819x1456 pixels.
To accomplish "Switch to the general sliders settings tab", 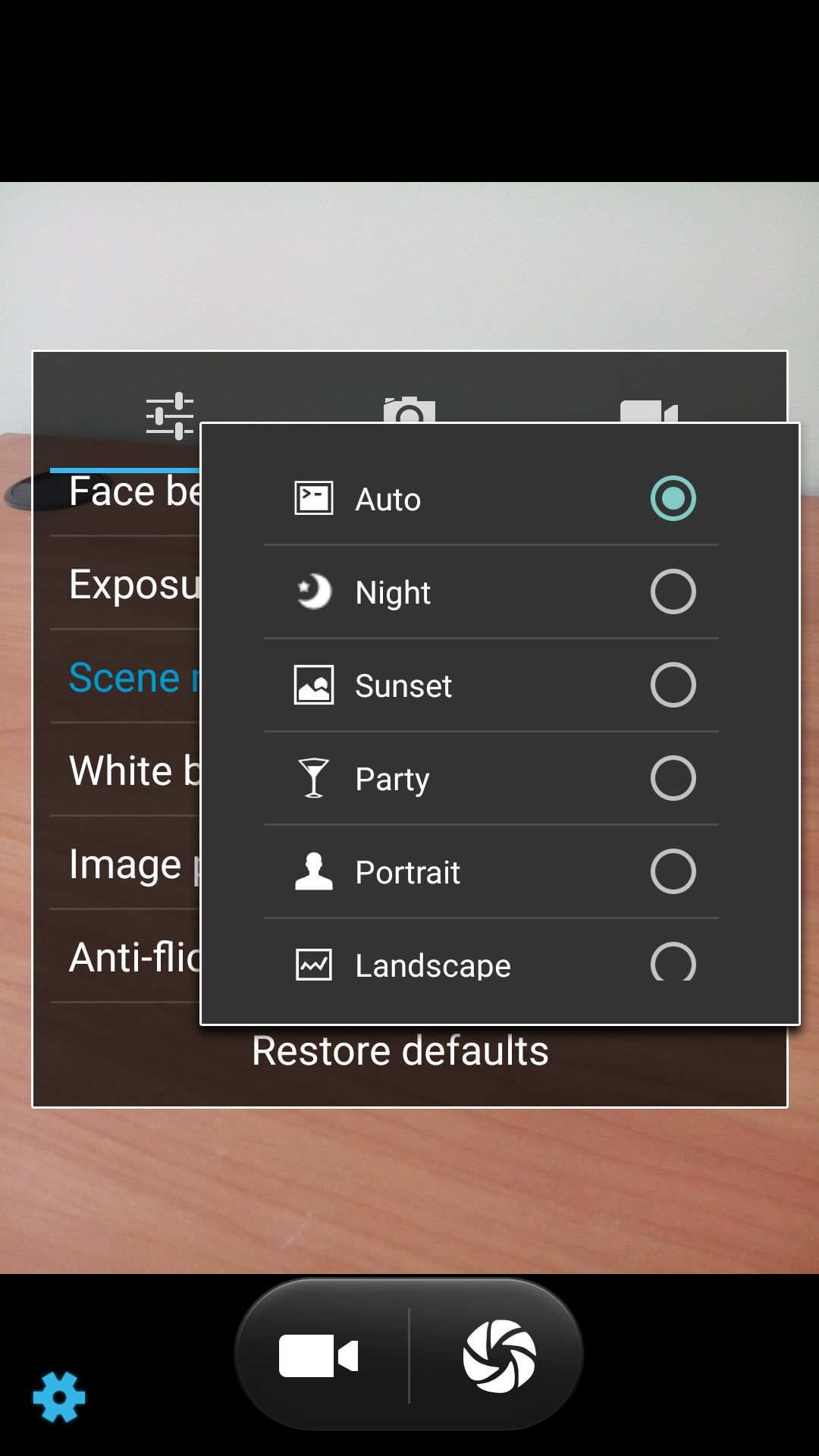I will (x=170, y=416).
